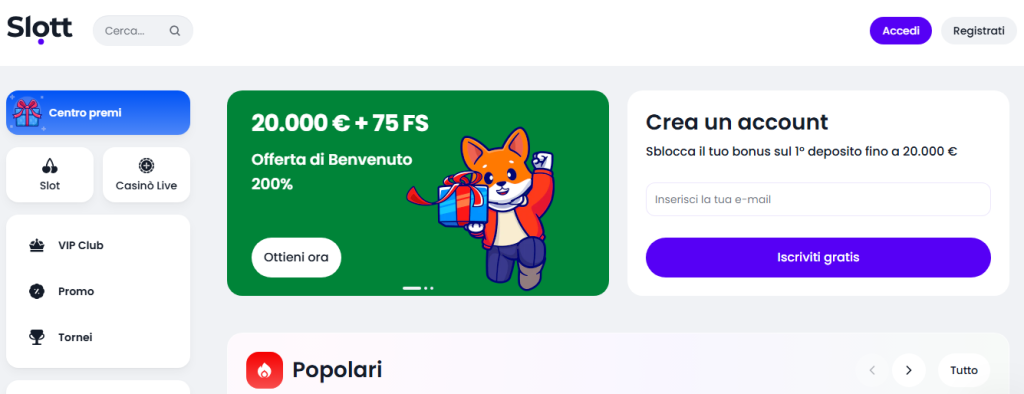Click the Promo percent badge icon

37,291
